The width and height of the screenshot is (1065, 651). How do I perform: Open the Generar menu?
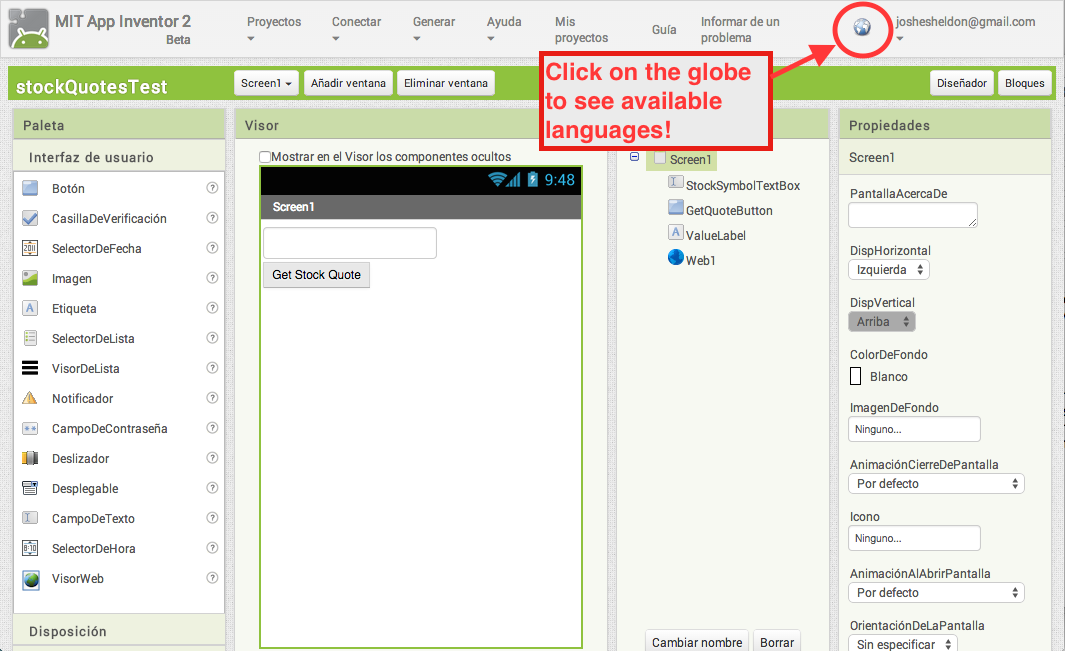pos(434,29)
